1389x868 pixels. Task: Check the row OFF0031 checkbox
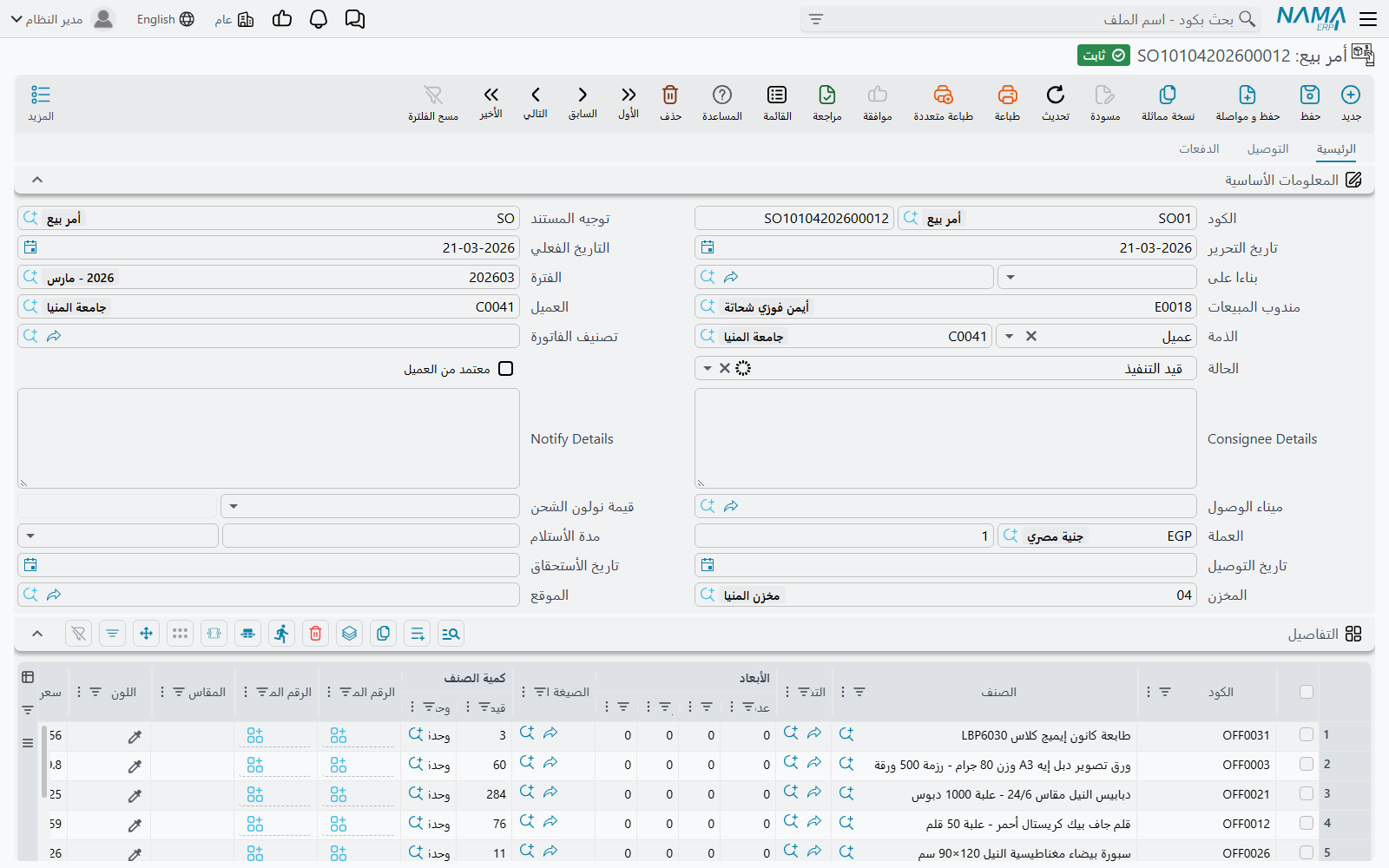tap(1307, 735)
